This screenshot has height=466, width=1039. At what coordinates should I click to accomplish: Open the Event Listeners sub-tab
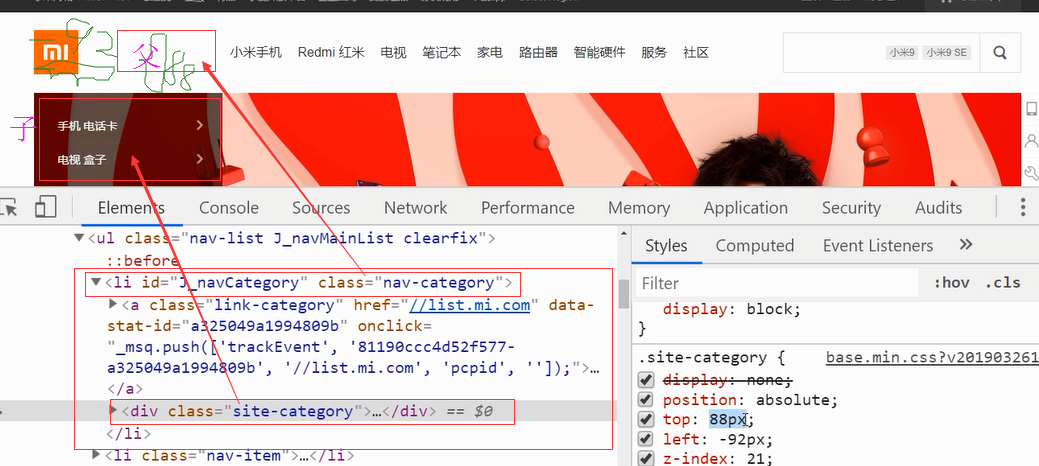[878, 245]
